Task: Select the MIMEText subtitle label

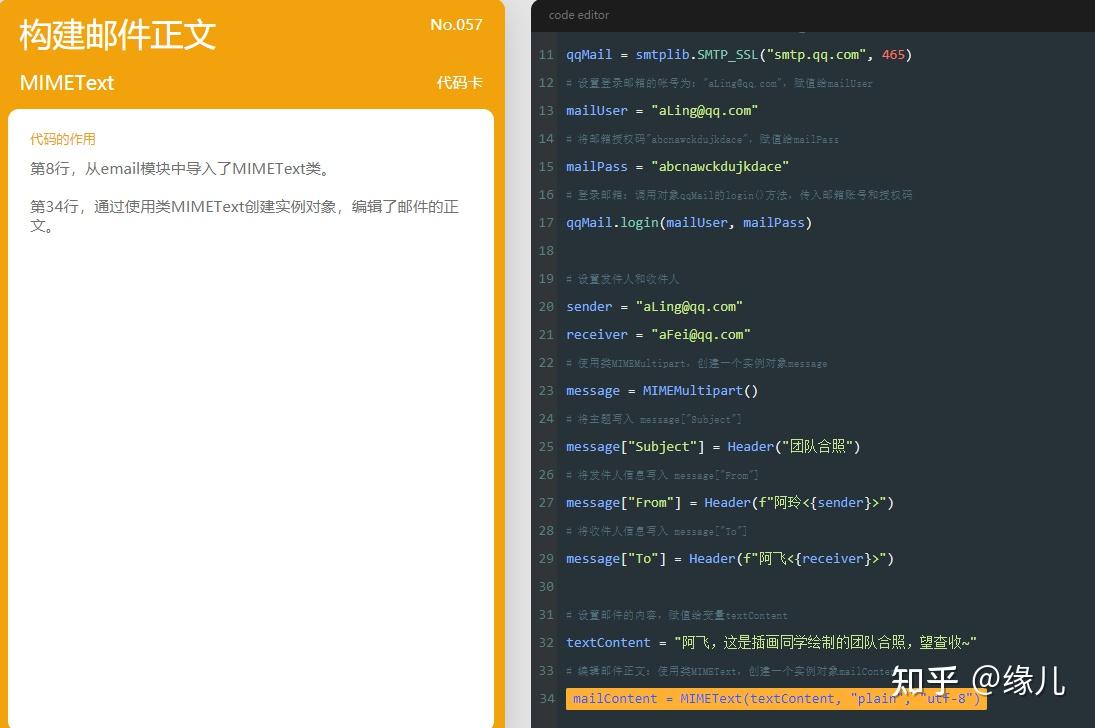Action: coord(66,83)
